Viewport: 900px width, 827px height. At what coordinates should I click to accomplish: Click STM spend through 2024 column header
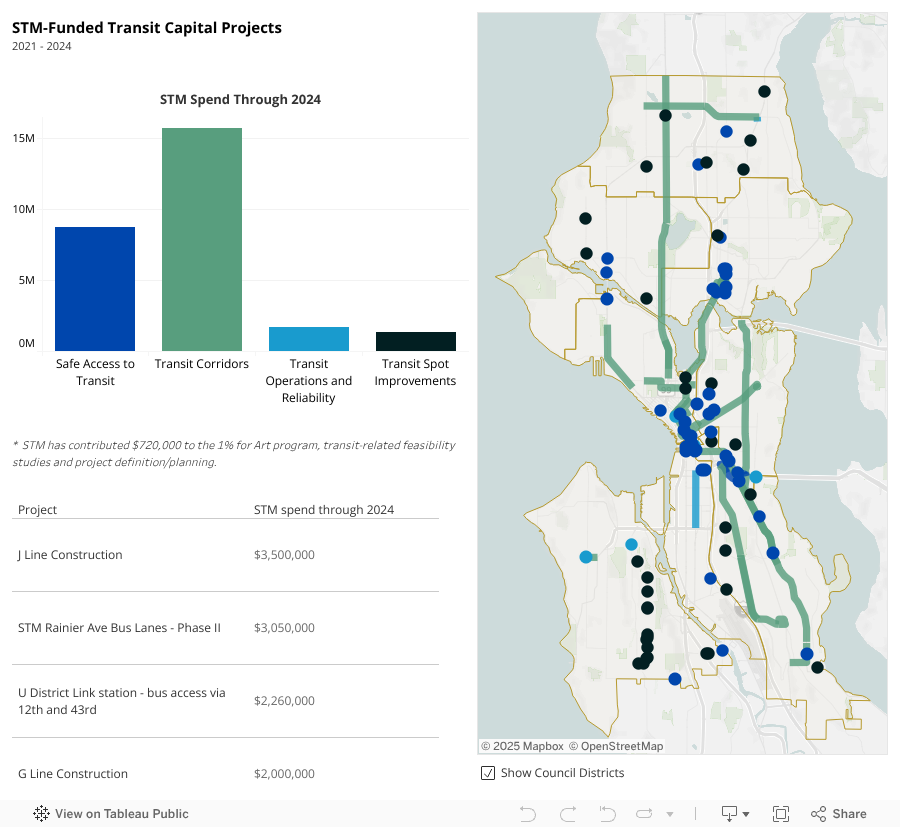324,510
